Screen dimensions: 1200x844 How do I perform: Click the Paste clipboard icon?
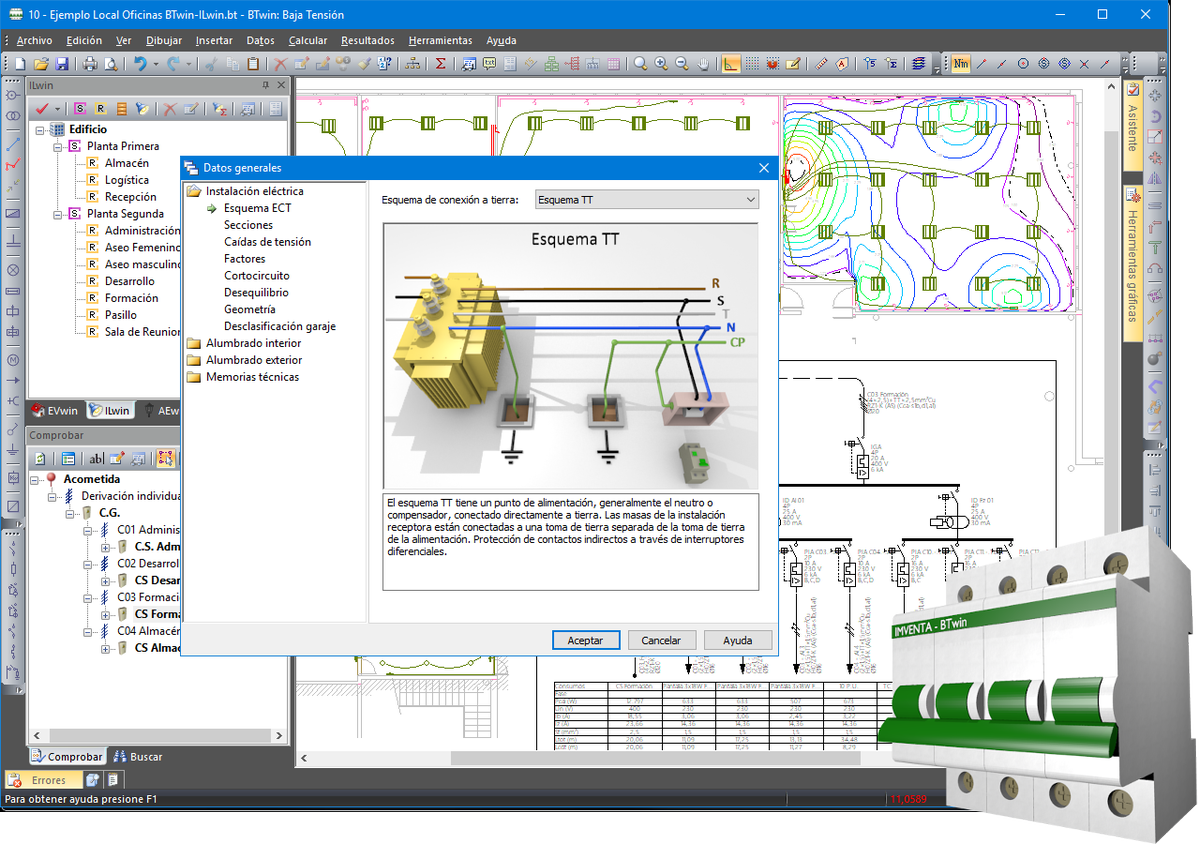point(253,64)
